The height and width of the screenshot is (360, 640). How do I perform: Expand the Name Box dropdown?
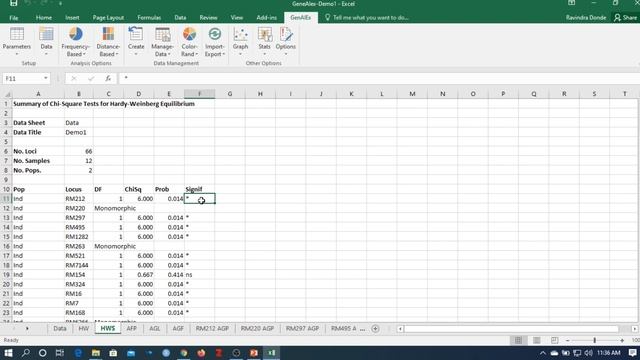(46, 78)
